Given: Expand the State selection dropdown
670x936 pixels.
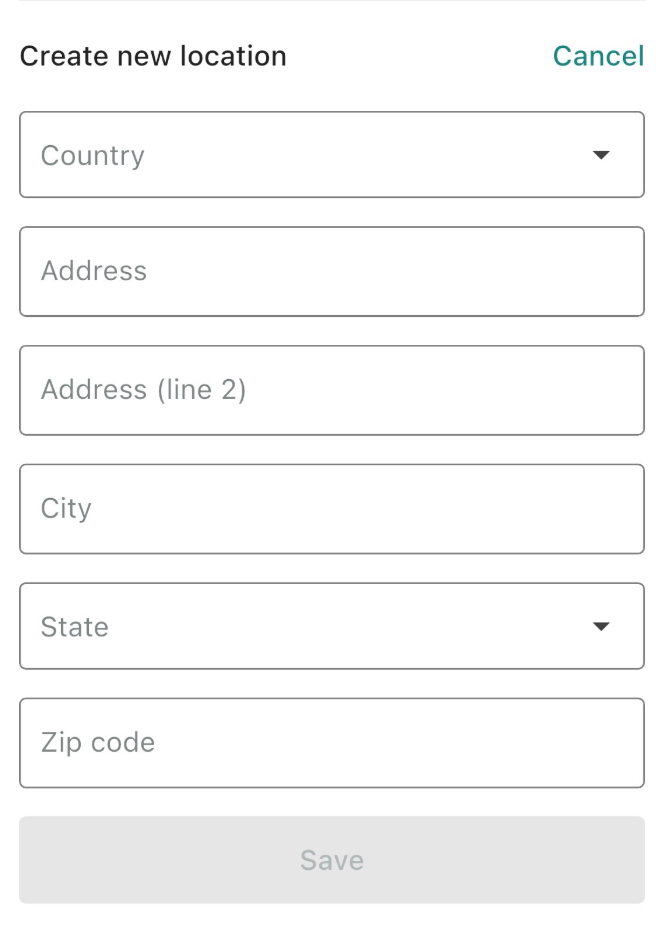Looking at the screenshot, I should click(331, 626).
